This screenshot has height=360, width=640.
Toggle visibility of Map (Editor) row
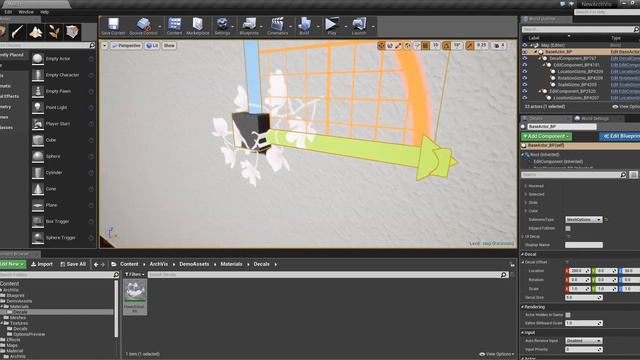524,45
